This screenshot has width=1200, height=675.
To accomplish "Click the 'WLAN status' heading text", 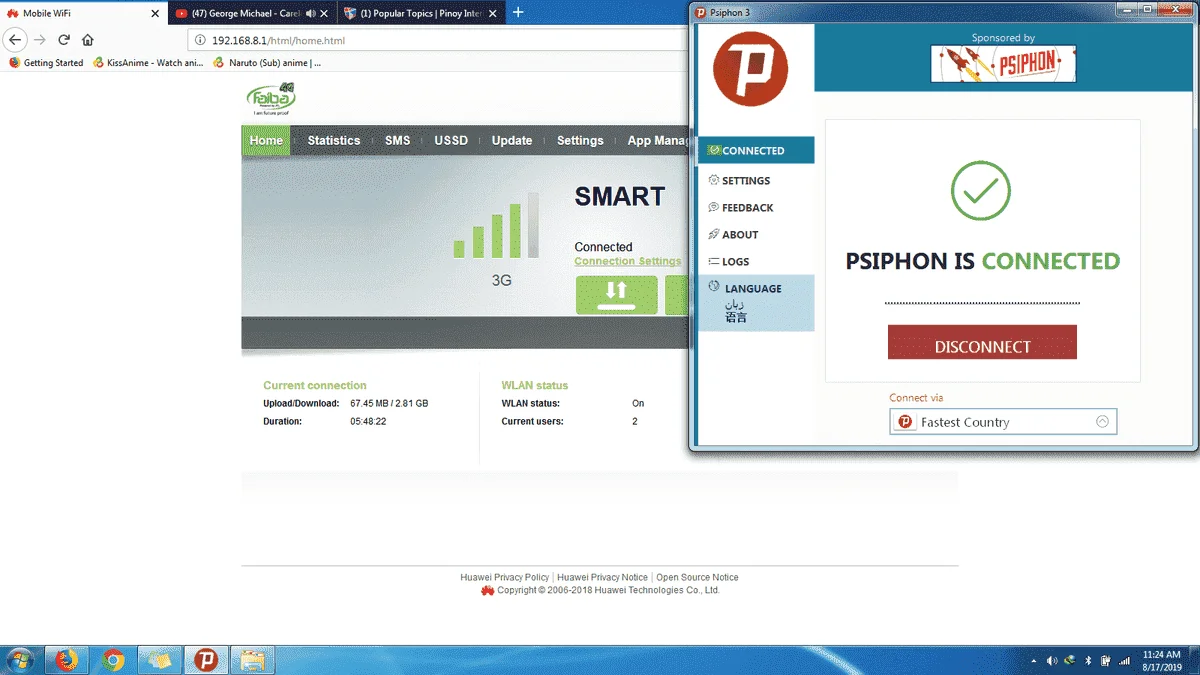I will click(x=534, y=385).
